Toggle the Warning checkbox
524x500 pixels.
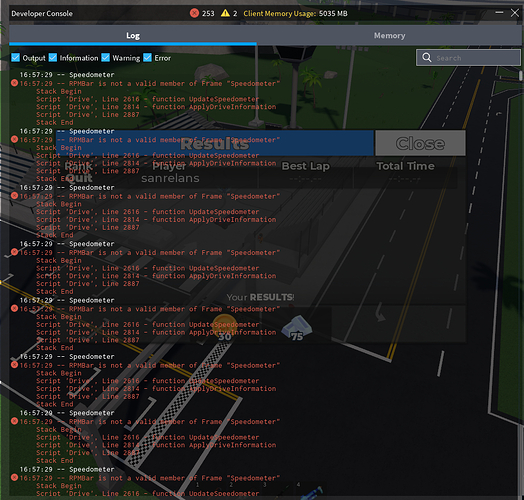coord(106,57)
